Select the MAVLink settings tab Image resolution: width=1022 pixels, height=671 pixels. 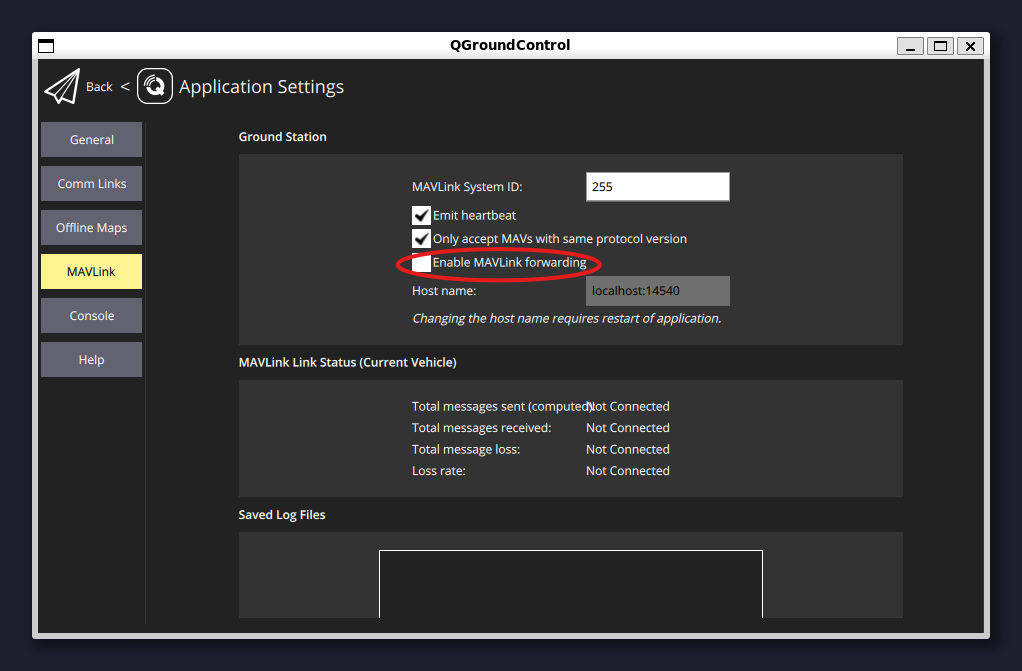pyautogui.click(x=91, y=271)
